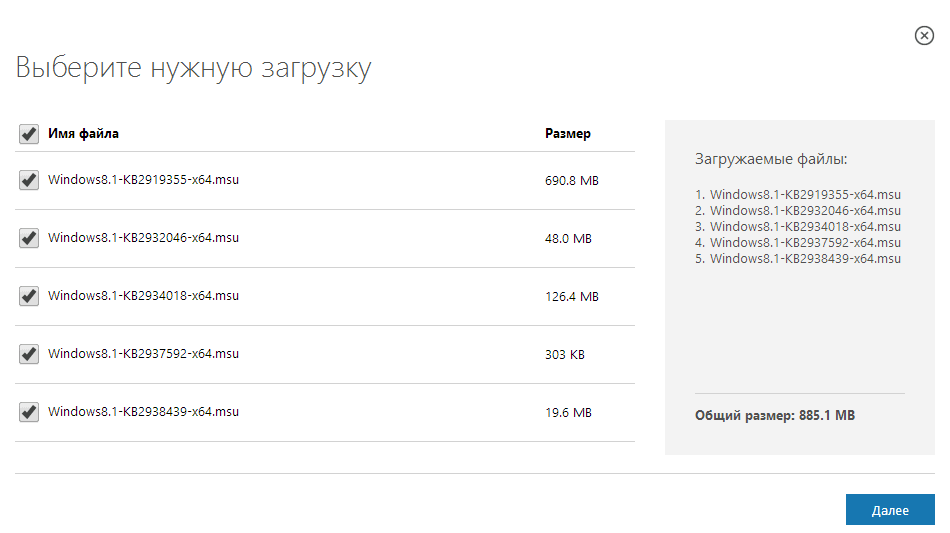Click the Имя файла column header
The image size is (950, 533).
pyautogui.click(x=83, y=133)
